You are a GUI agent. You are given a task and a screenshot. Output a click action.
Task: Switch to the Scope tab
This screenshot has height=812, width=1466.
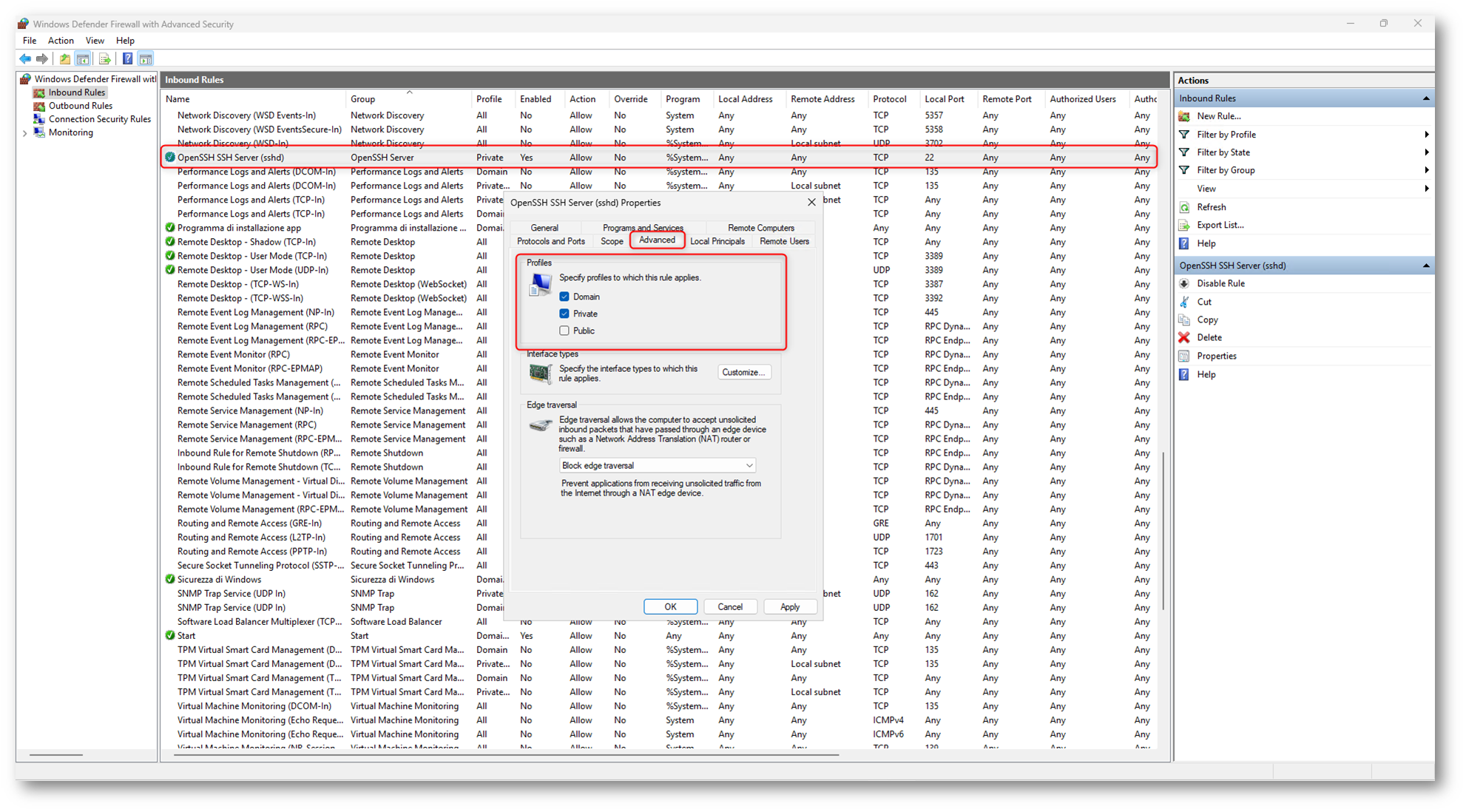(x=612, y=241)
